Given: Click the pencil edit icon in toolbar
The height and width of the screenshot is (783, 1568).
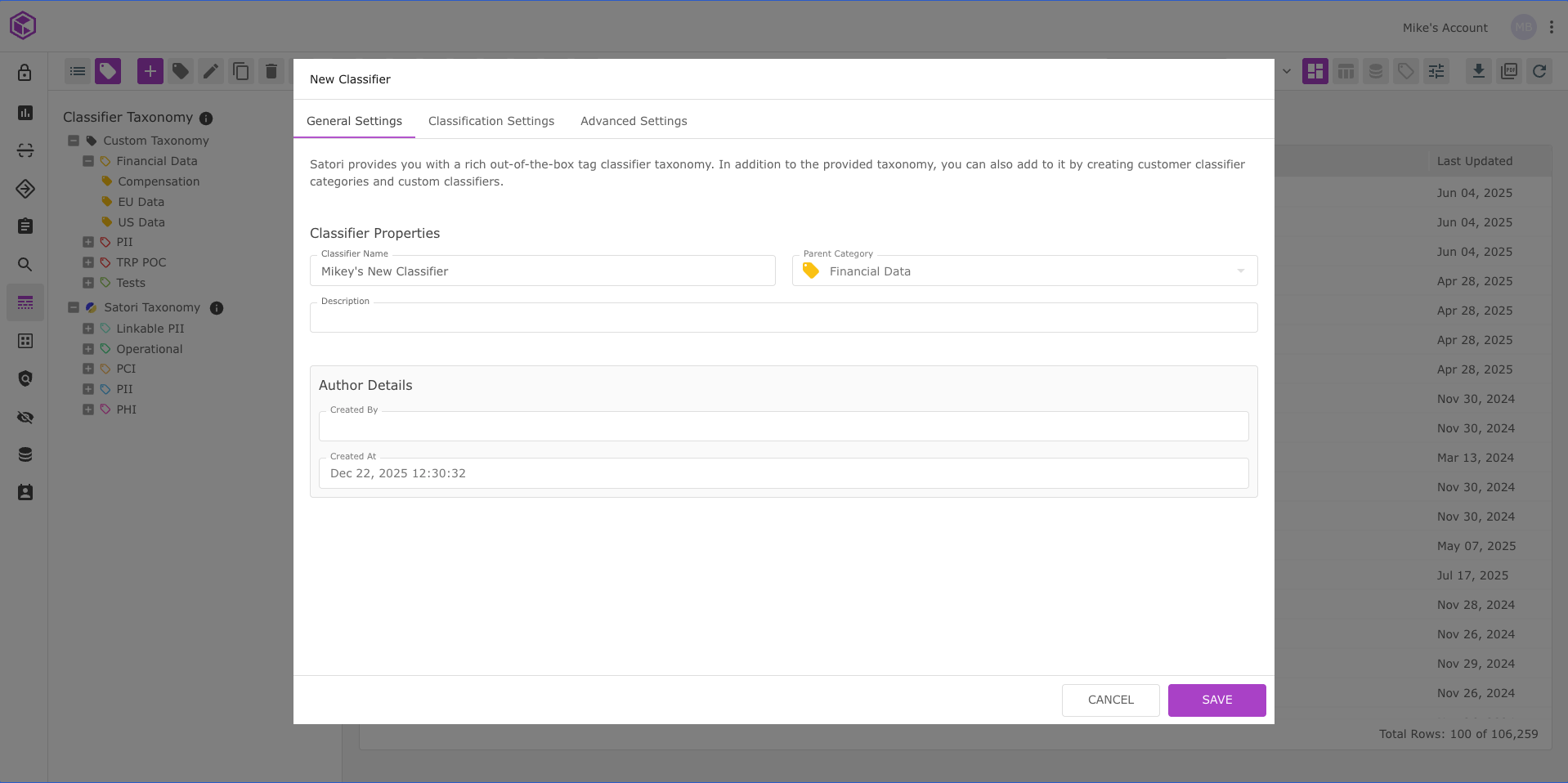Looking at the screenshot, I should point(210,72).
